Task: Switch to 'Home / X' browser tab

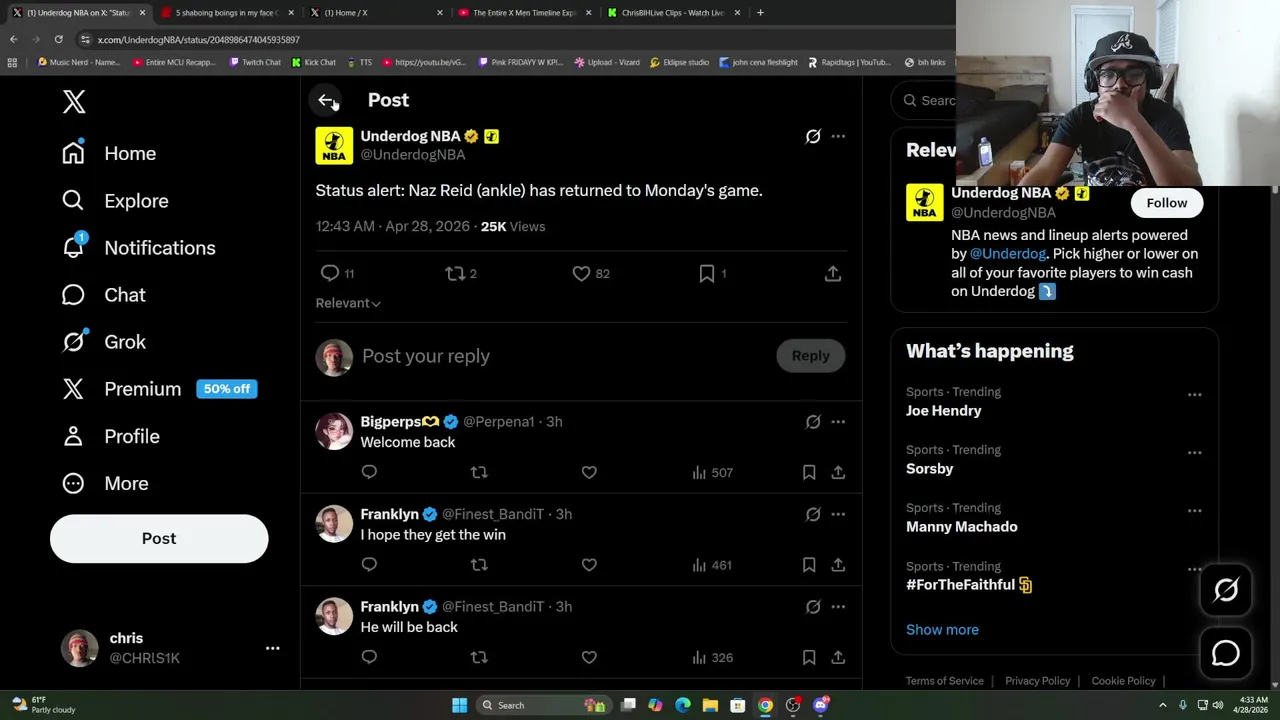Action: (375, 13)
